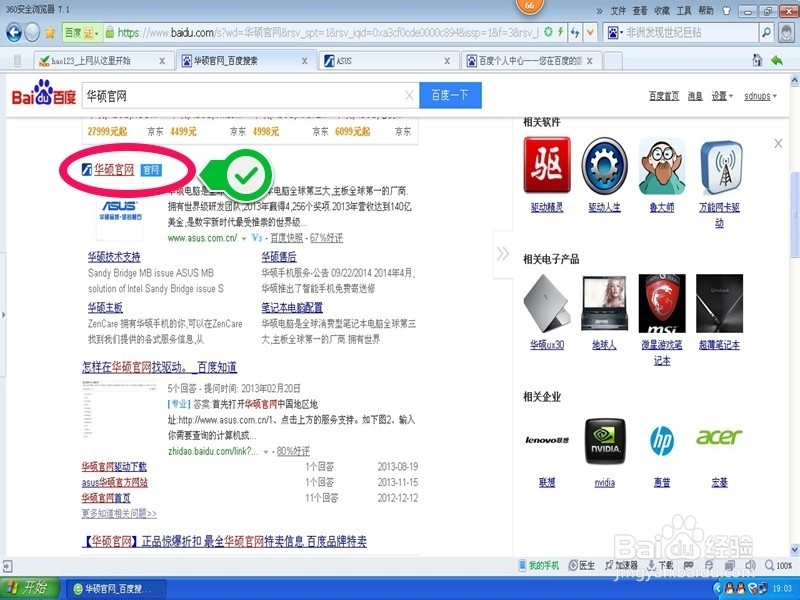Click the lenovo company logo
800x600 pixels.
click(x=547, y=440)
